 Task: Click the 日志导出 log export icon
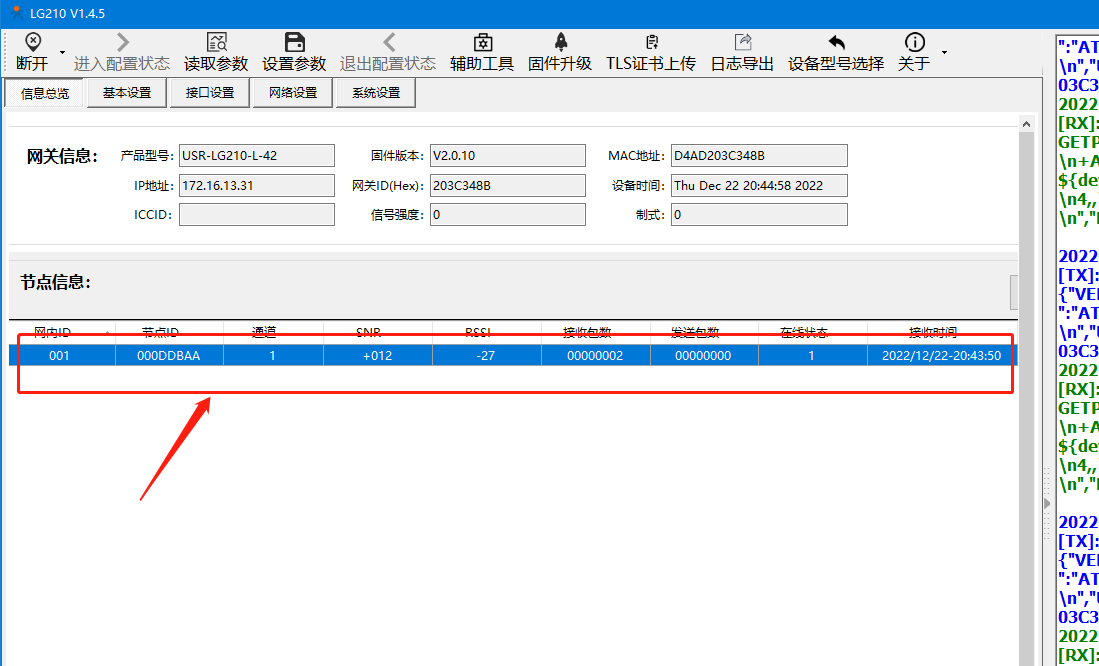point(742,42)
